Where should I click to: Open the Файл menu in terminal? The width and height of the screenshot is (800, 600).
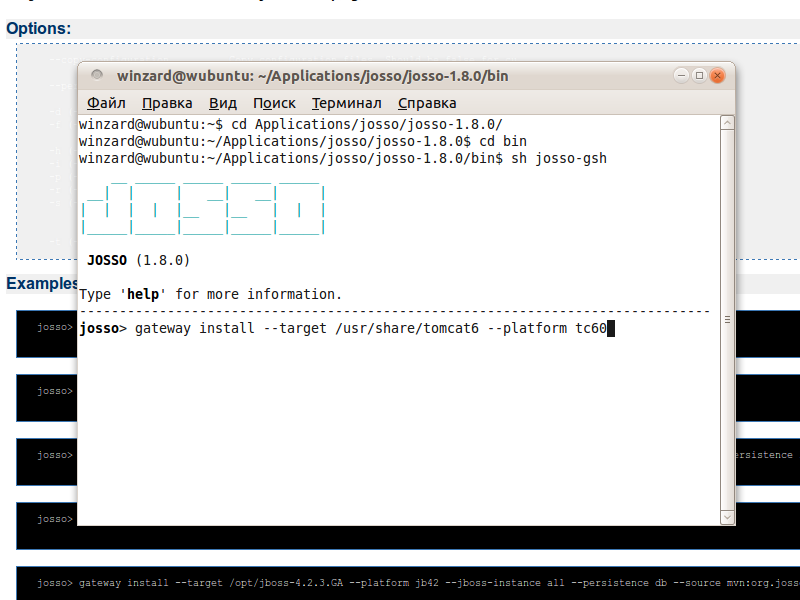coord(106,103)
